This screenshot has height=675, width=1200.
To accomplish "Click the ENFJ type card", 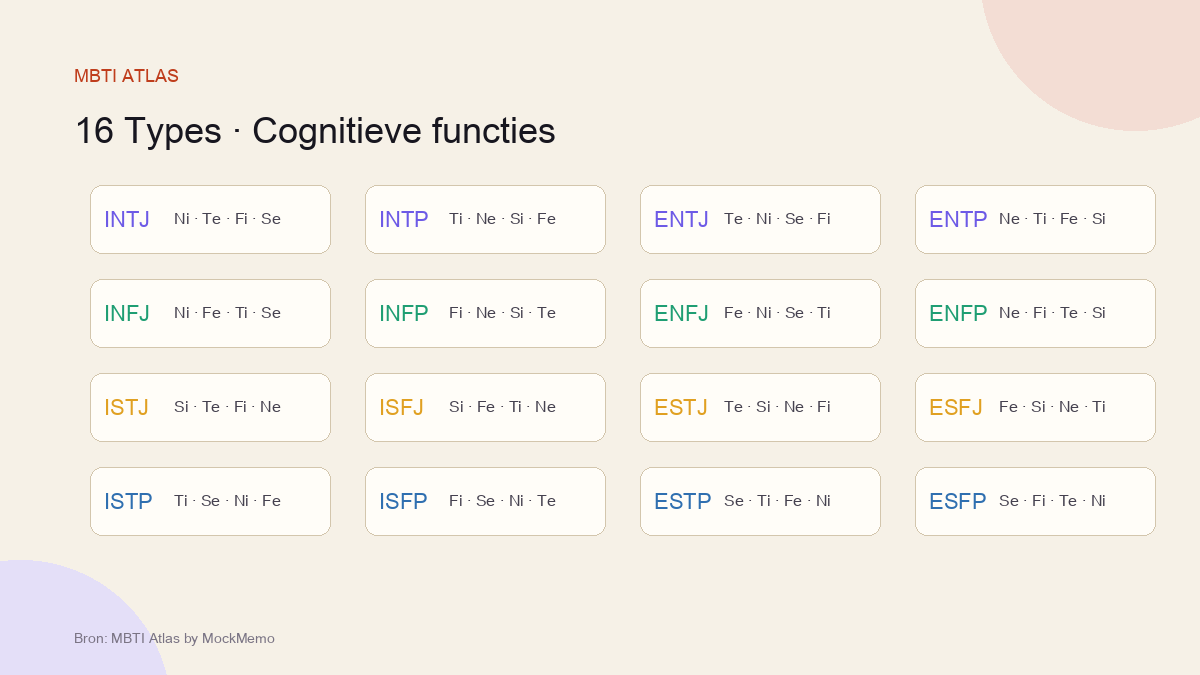I will (760, 313).
